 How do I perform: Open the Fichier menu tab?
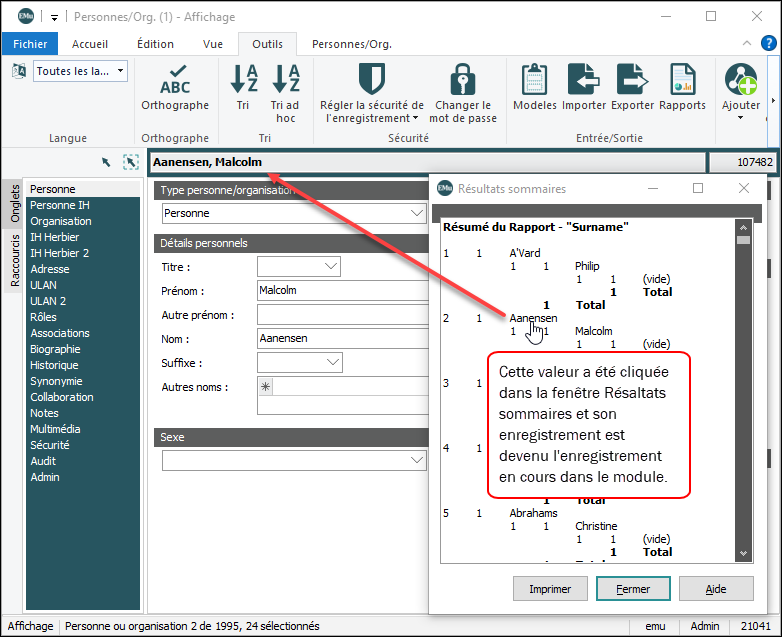tap(30, 44)
